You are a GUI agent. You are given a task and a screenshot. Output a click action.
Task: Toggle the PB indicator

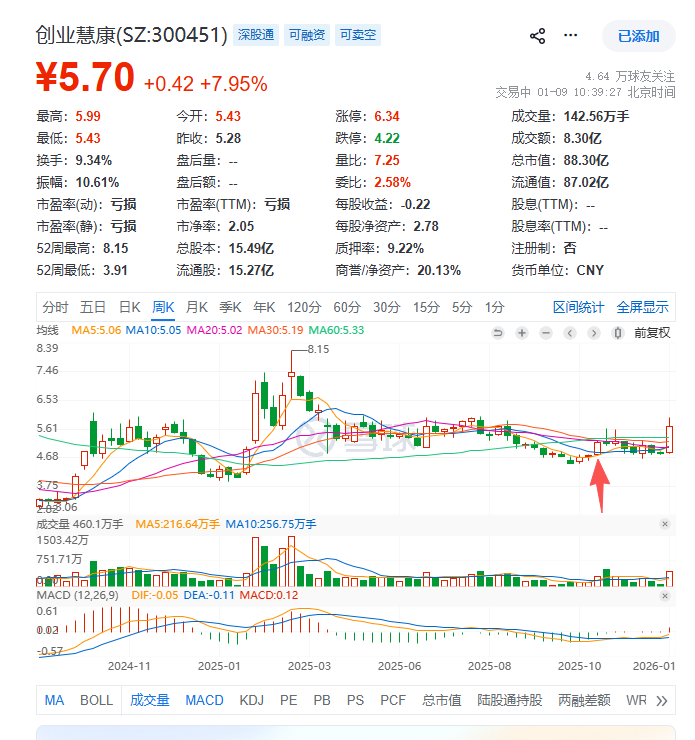[x=322, y=700]
